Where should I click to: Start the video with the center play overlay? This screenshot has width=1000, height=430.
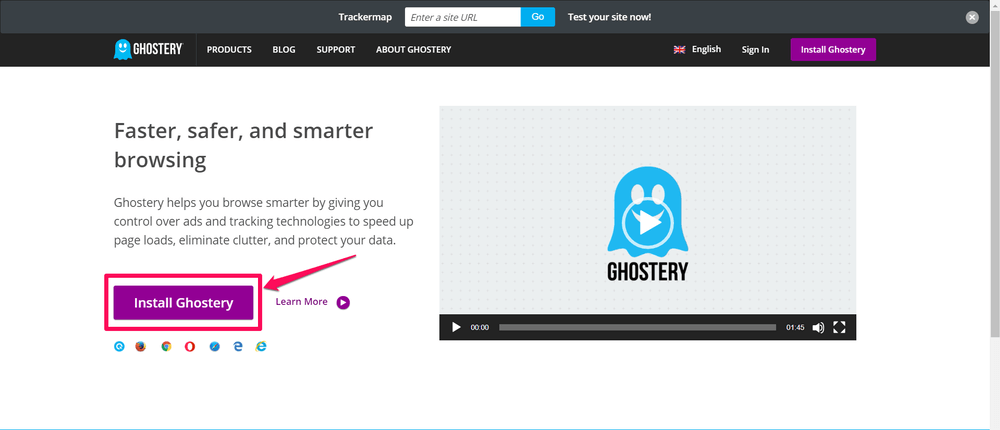(647, 223)
